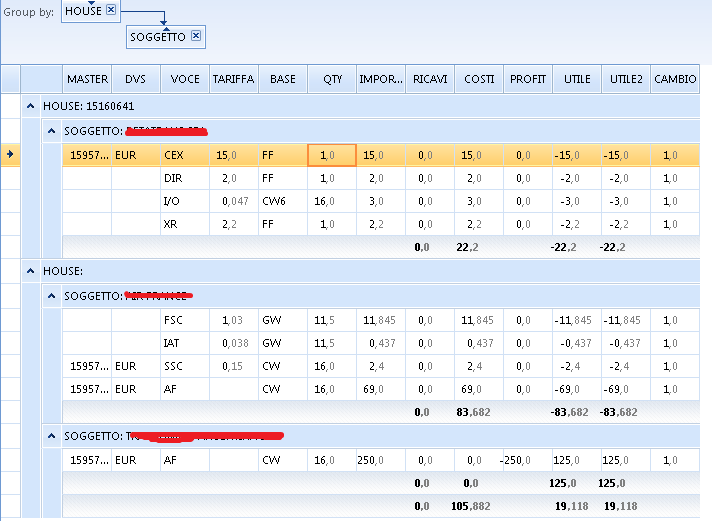Click the UTILE column header

pyautogui.click(x=577, y=79)
